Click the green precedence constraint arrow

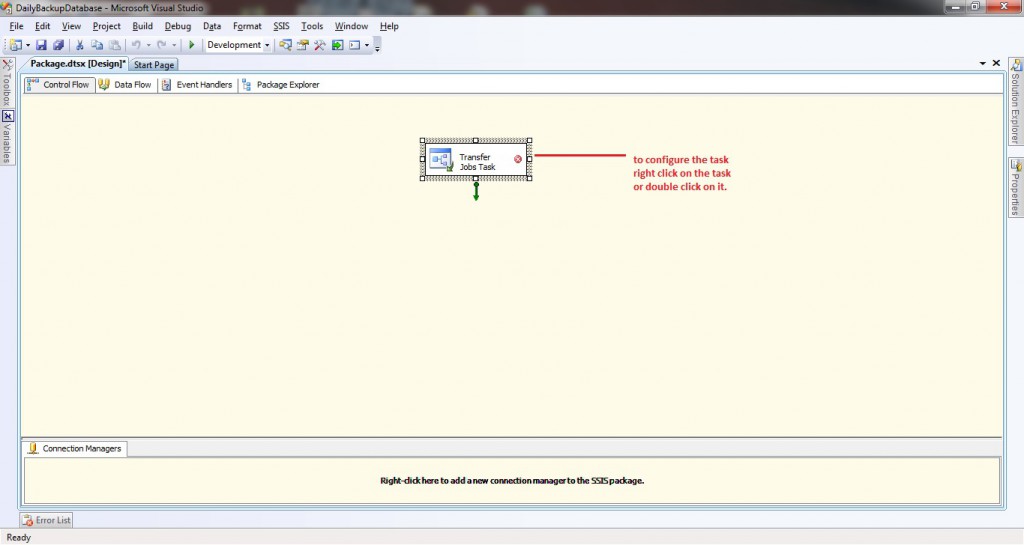click(x=476, y=191)
